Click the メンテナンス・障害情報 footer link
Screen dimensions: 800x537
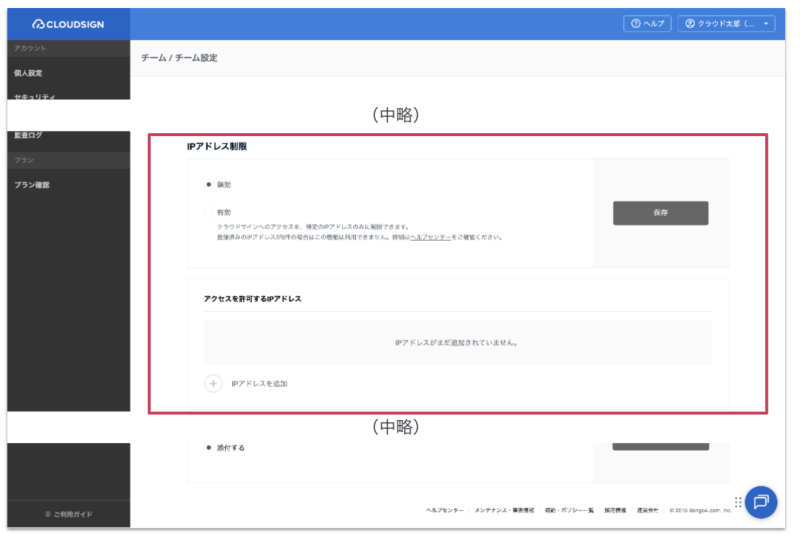(x=504, y=510)
